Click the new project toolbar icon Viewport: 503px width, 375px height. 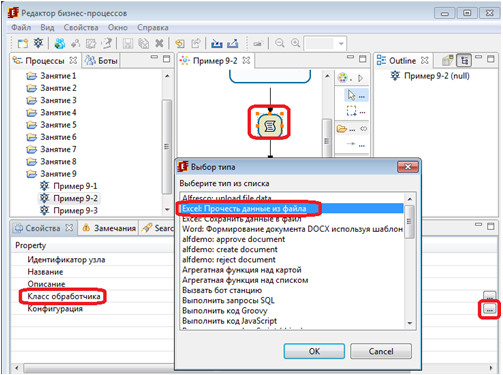pyautogui.click(x=23, y=43)
